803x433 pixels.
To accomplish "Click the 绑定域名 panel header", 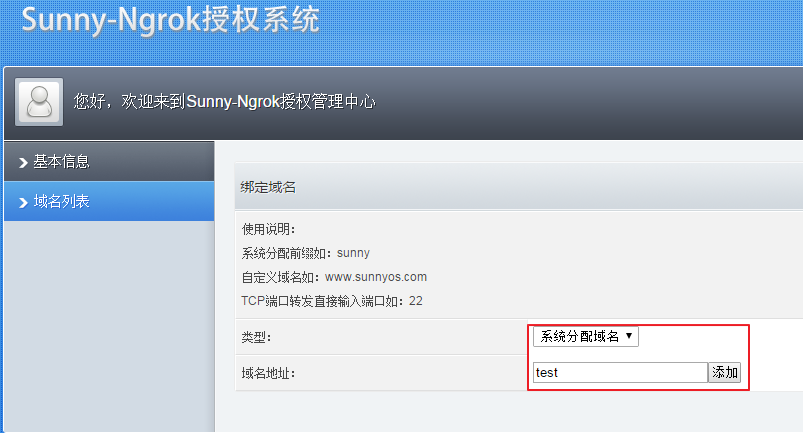I will (x=518, y=187).
